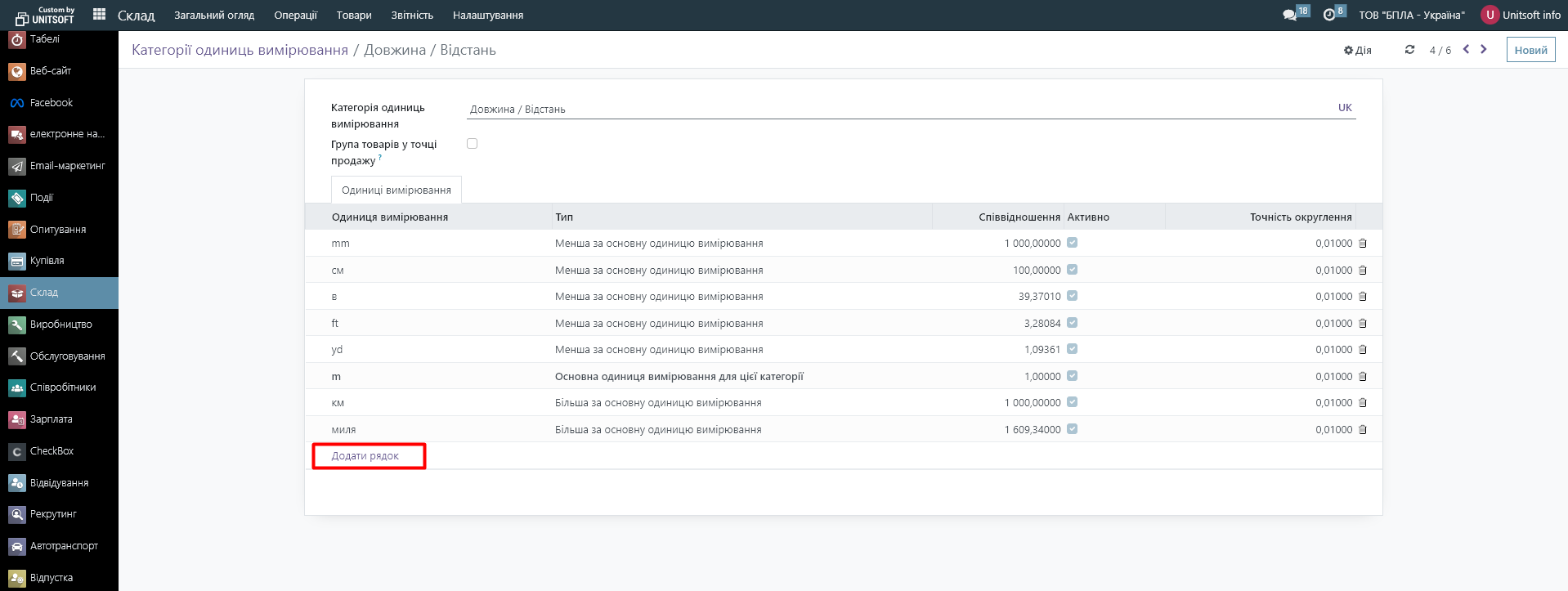This screenshot has width=1568, height=591.
Task: Expand the Операції menu
Action: (295, 15)
